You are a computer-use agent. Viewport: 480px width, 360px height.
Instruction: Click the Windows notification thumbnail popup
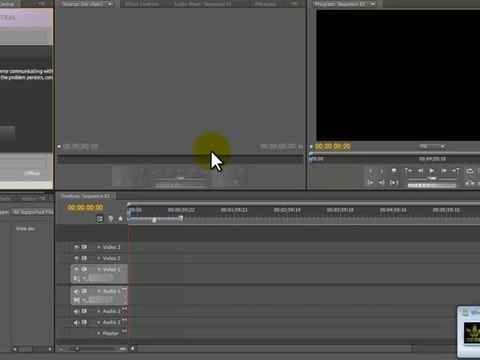[469, 332]
